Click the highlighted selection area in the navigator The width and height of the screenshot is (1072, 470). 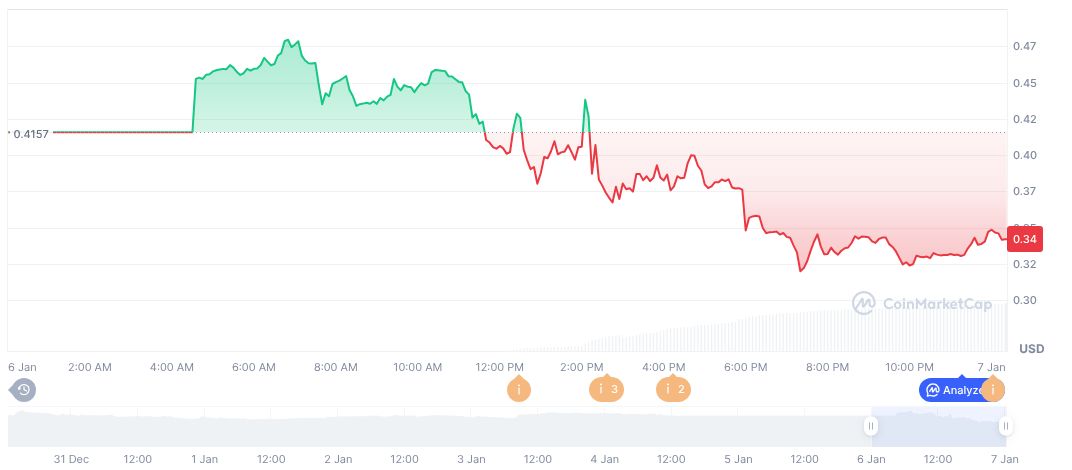[938, 427]
